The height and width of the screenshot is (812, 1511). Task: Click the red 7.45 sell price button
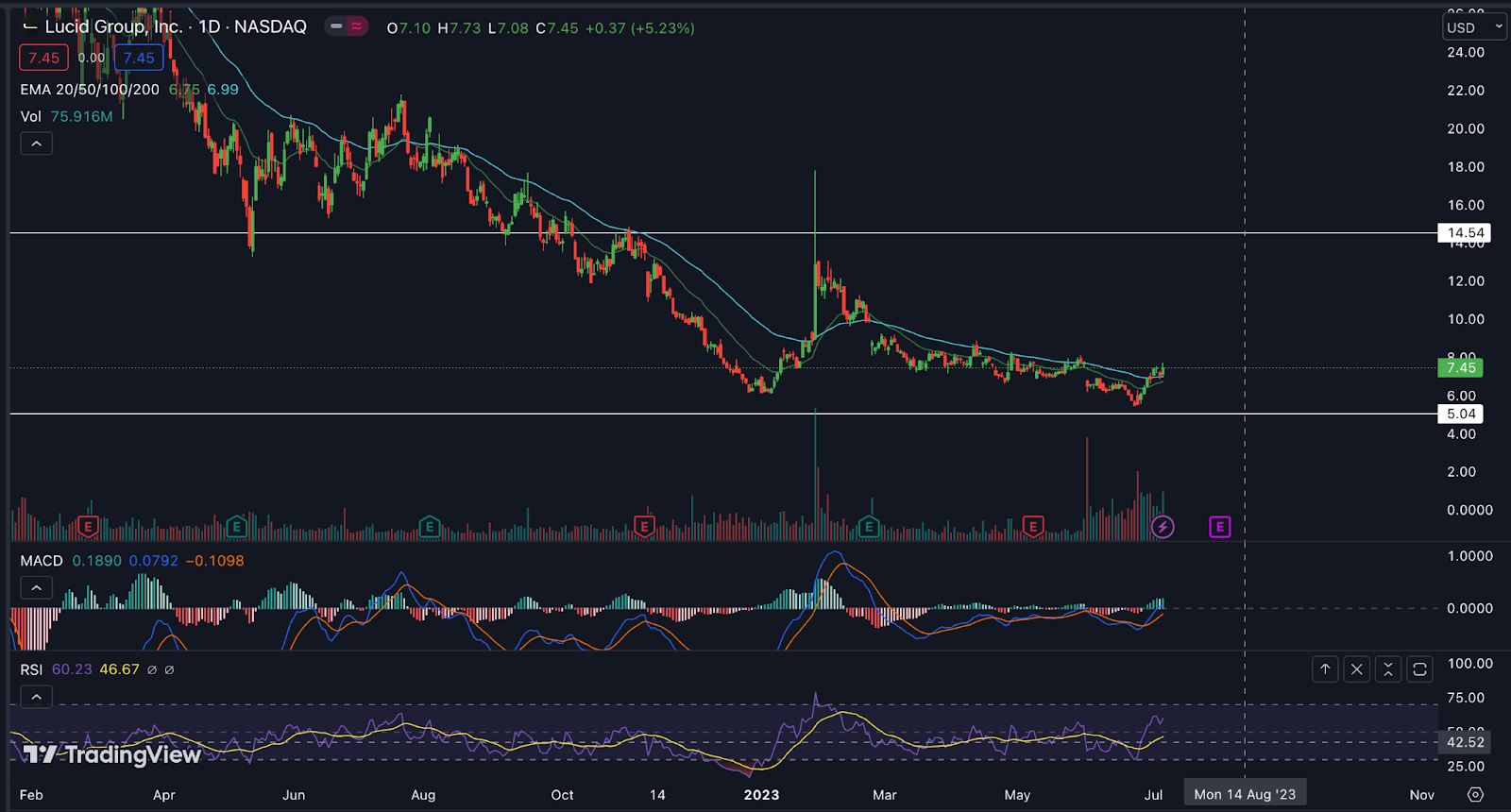coord(43,58)
